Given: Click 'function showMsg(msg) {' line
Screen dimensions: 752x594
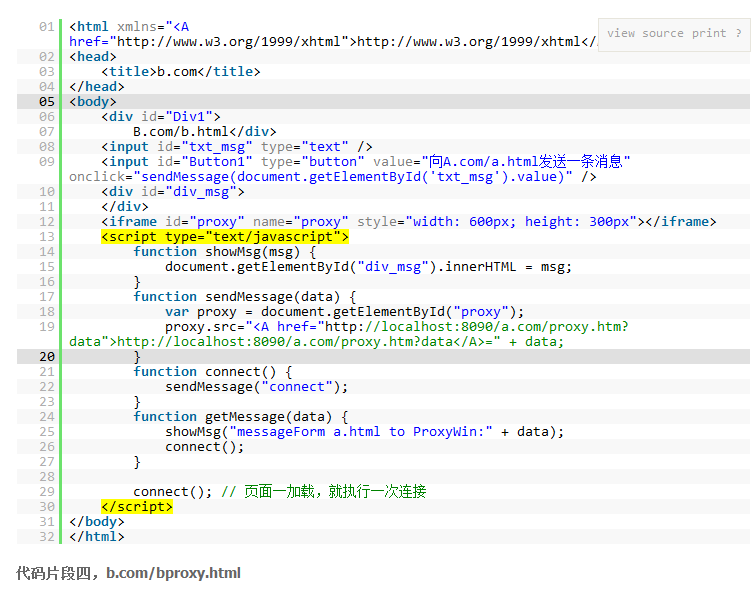Looking at the screenshot, I should (x=224, y=252).
